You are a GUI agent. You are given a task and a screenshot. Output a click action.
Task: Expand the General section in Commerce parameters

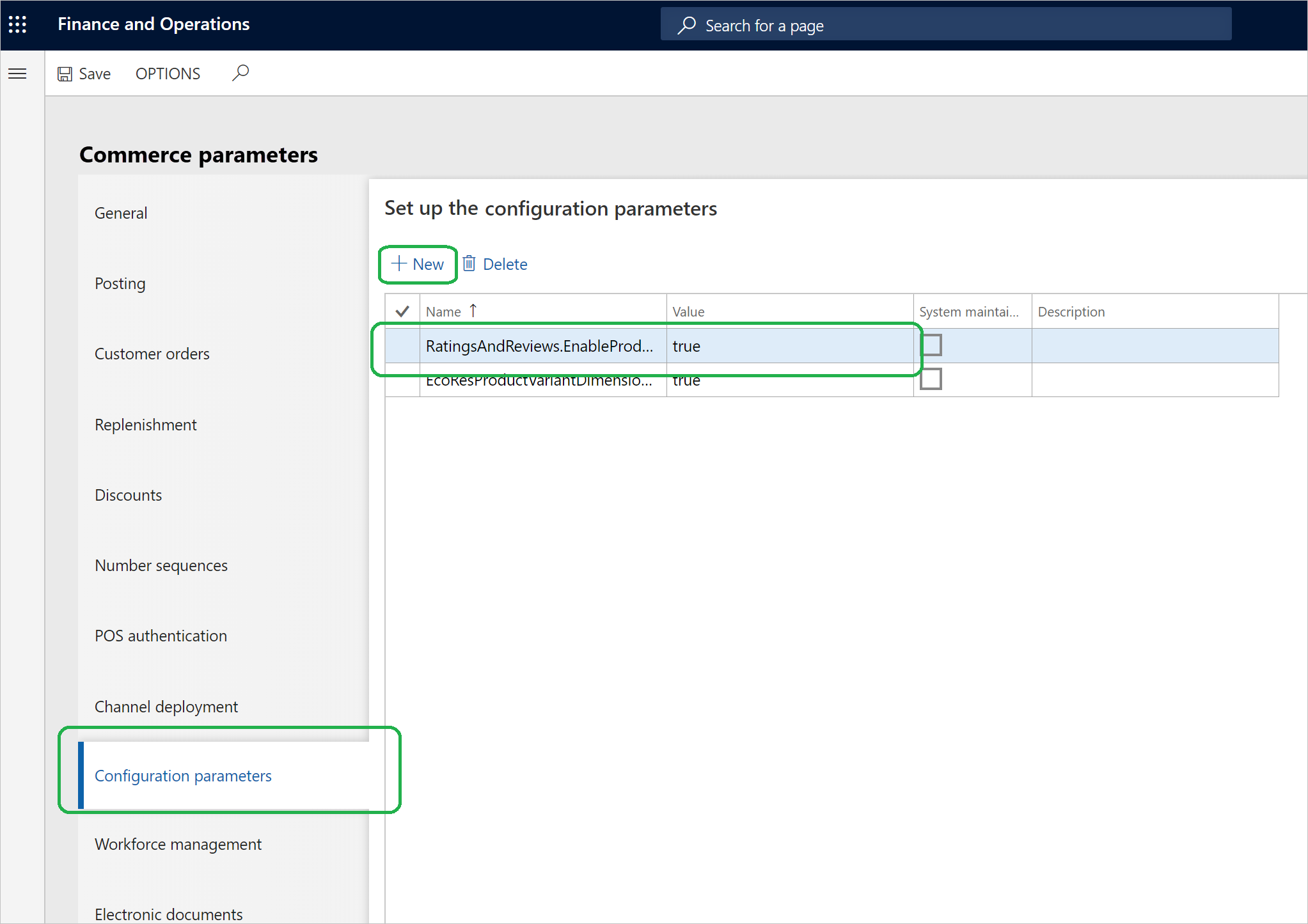(120, 213)
